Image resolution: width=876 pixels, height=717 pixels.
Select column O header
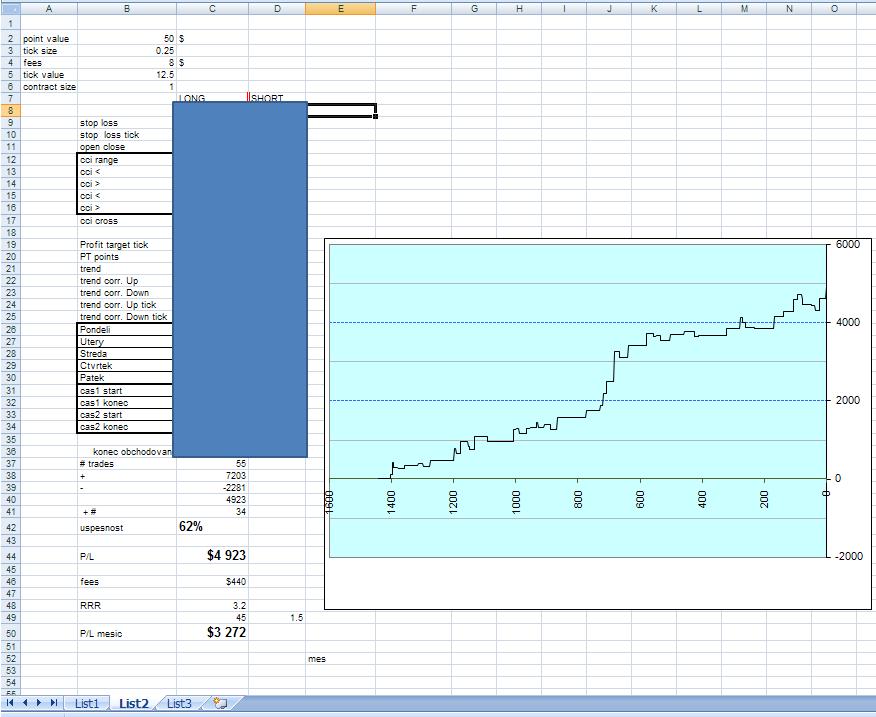tap(834, 8)
